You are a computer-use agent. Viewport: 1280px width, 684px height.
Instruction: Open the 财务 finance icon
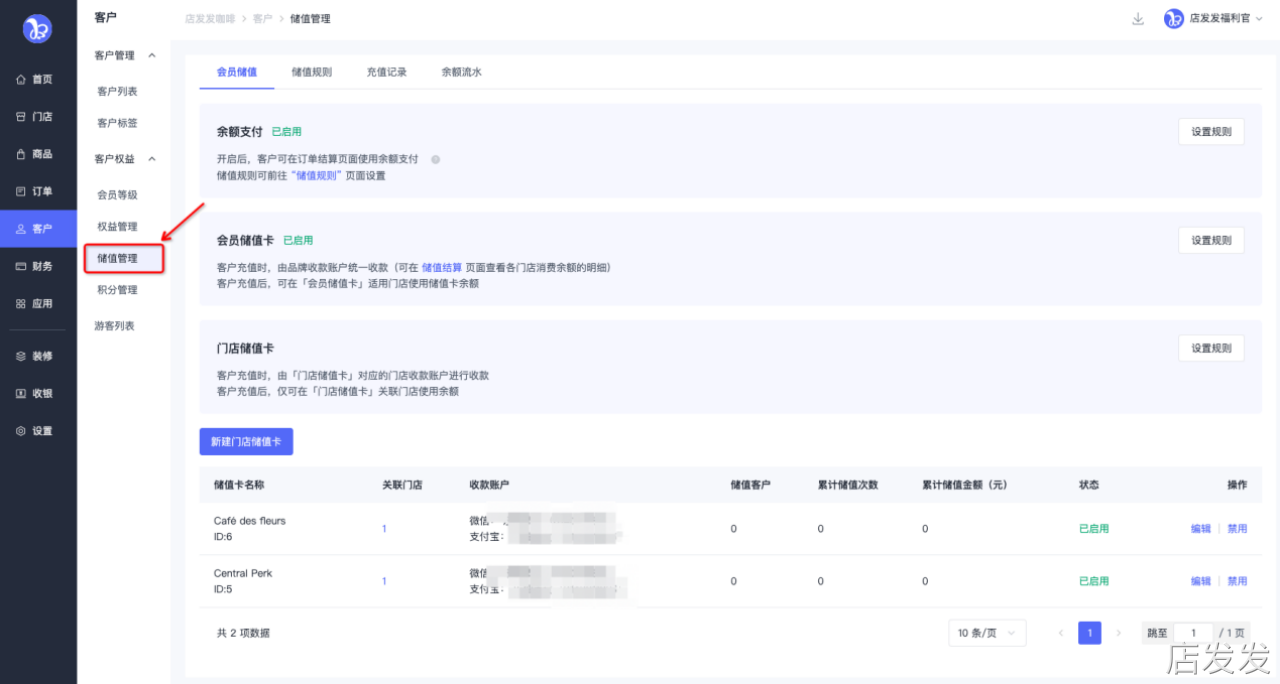tap(21, 266)
